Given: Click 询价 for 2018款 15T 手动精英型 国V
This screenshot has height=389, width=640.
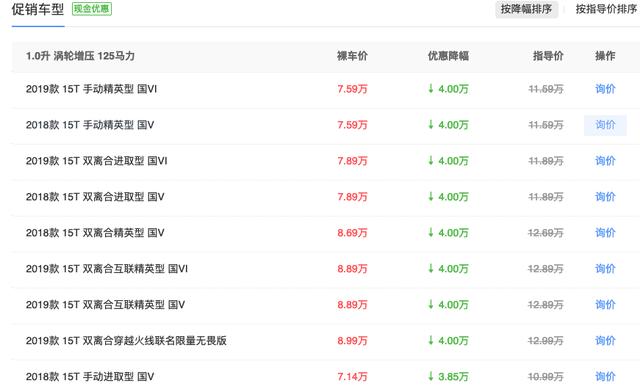Looking at the screenshot, I should tap(605, 125).
